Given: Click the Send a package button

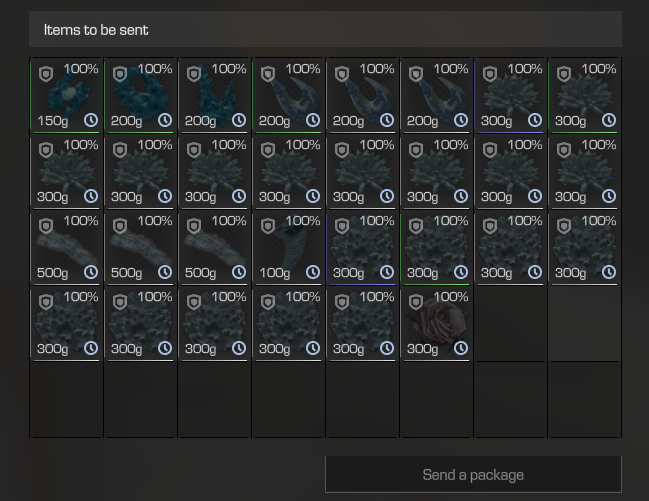Looking at the screenshot, I should coord(473,475).
